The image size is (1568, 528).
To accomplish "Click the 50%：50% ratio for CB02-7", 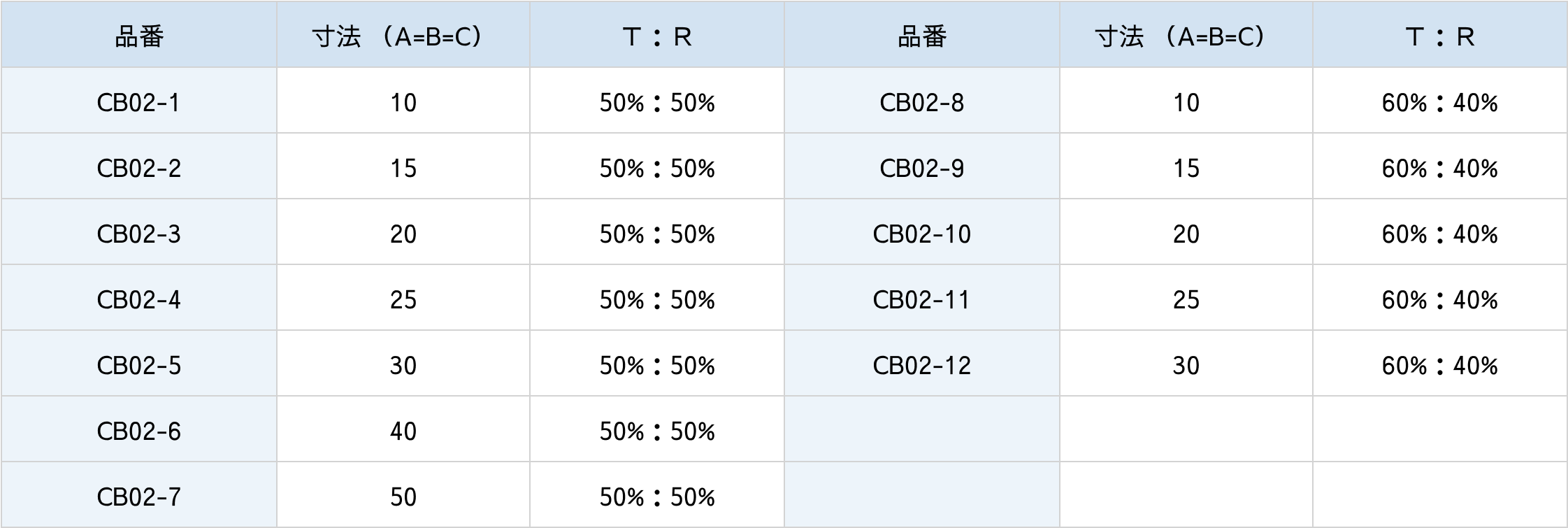I will (656, 497).
